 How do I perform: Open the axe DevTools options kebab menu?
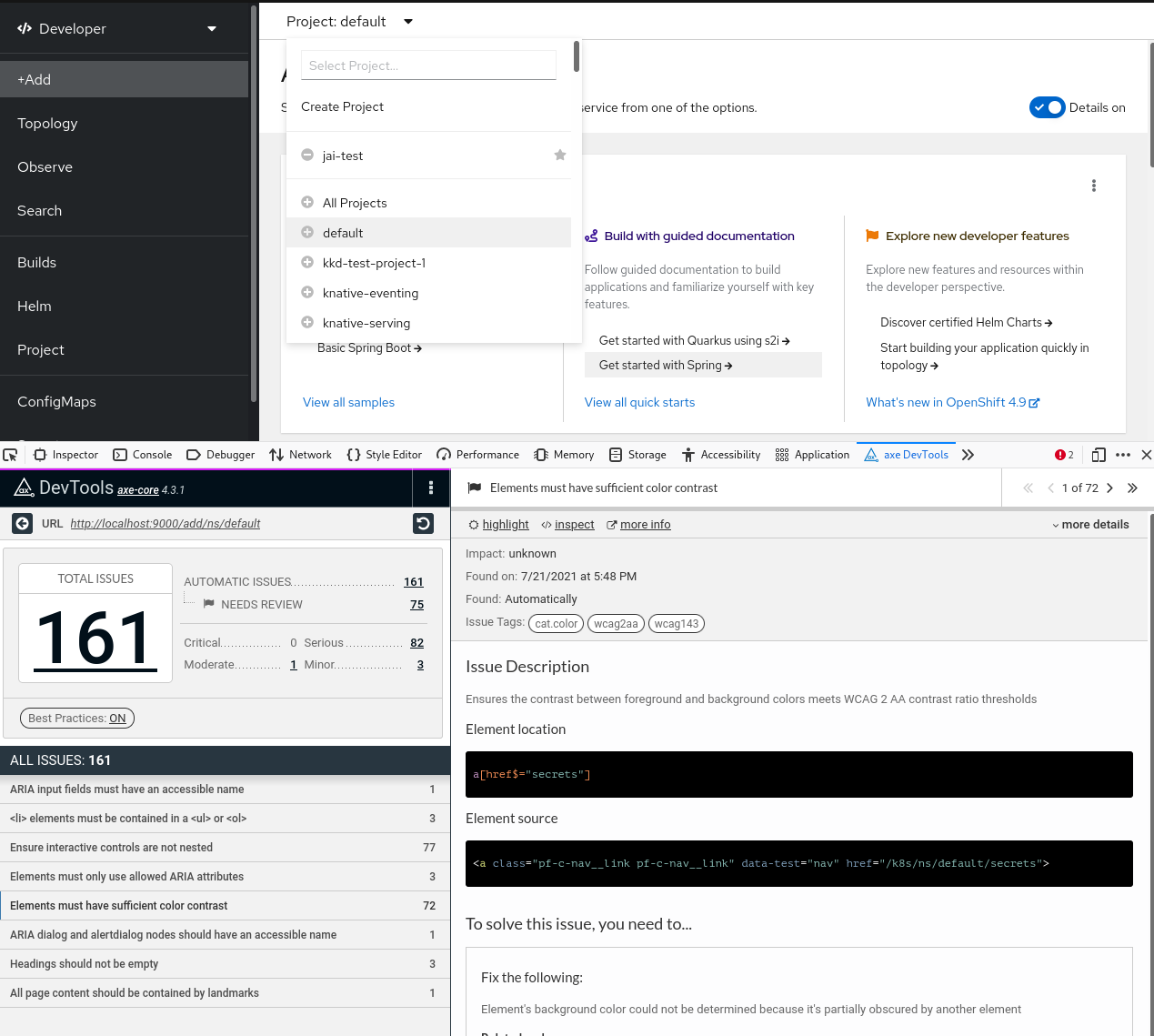pyautogui.click(x=431, y=488)
